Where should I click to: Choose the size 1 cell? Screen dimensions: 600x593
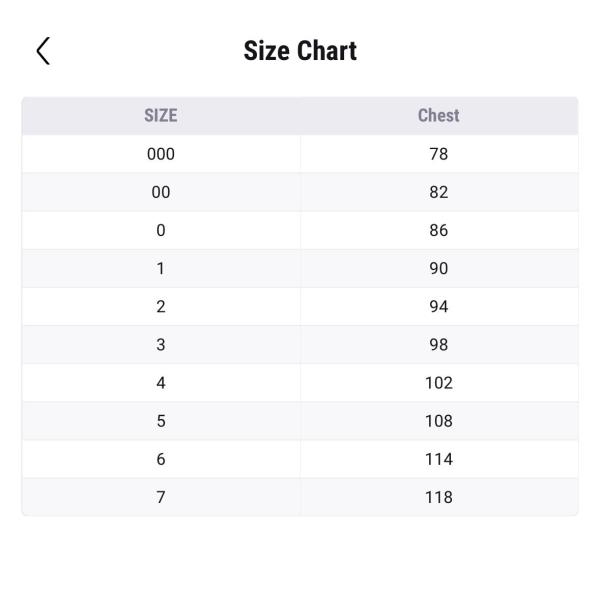tap(160, 268)
